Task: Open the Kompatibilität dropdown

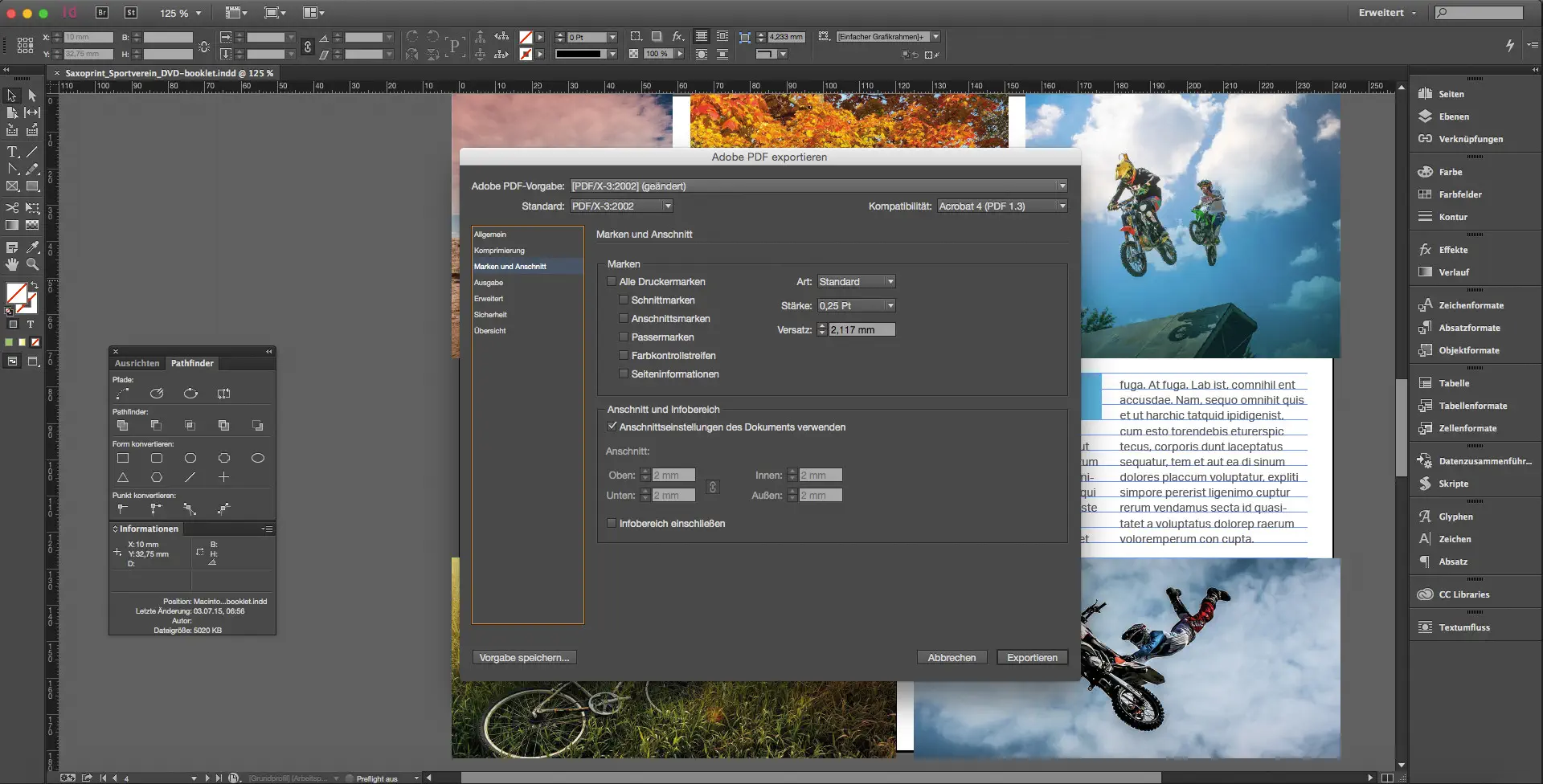Action: pos(1002,206)
